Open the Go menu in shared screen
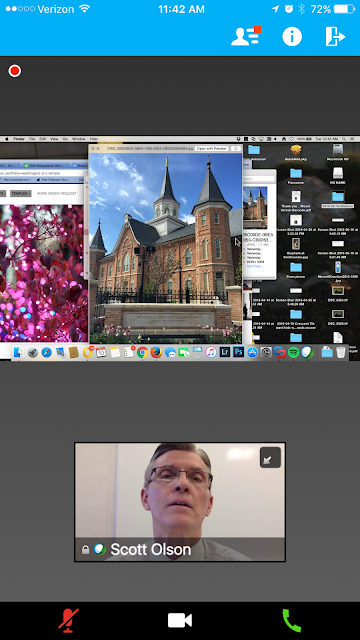 tap(65, 139)
